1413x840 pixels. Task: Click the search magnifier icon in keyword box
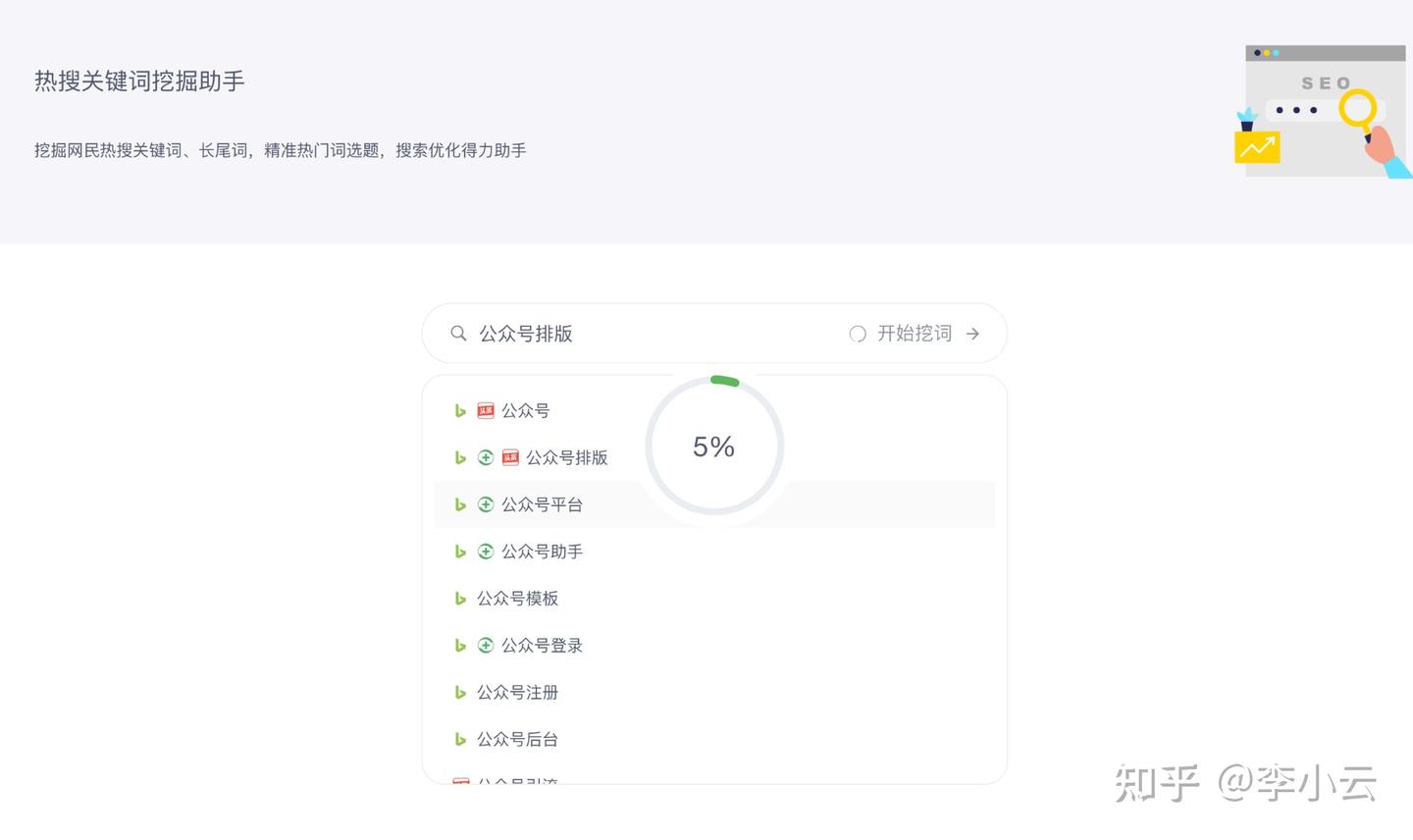point(458,334)
